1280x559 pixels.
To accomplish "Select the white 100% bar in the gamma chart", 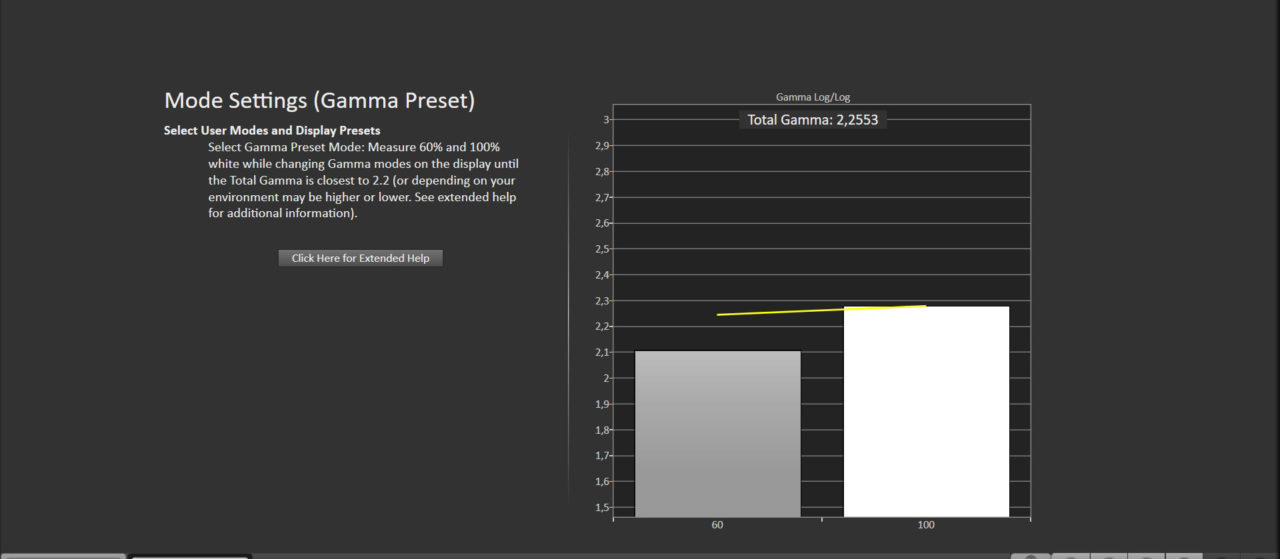I will (x=926, y=412).
